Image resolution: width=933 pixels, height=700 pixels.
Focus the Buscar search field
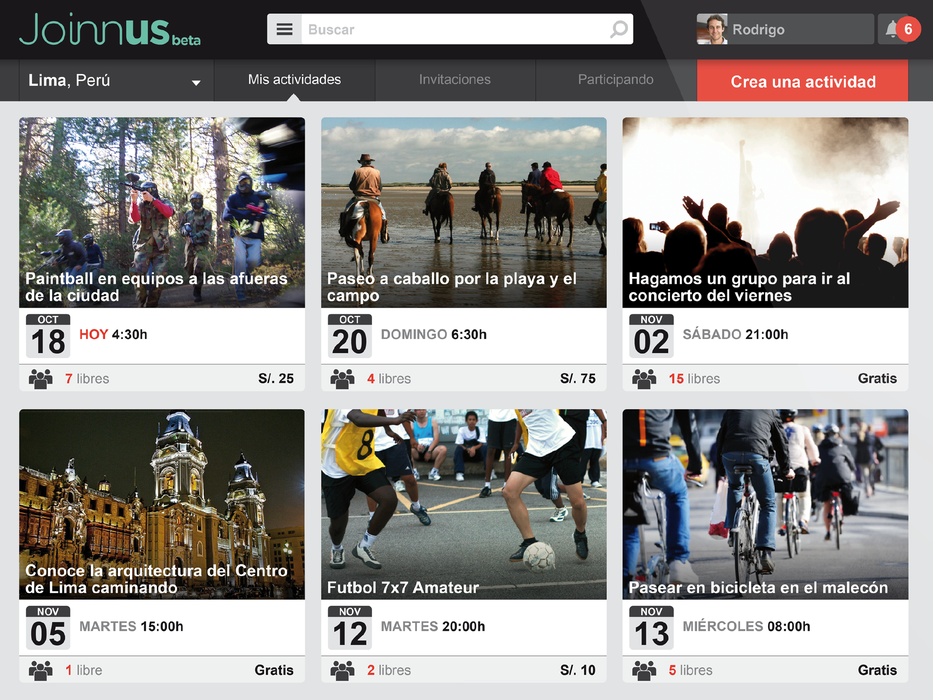tap(455, 29)
